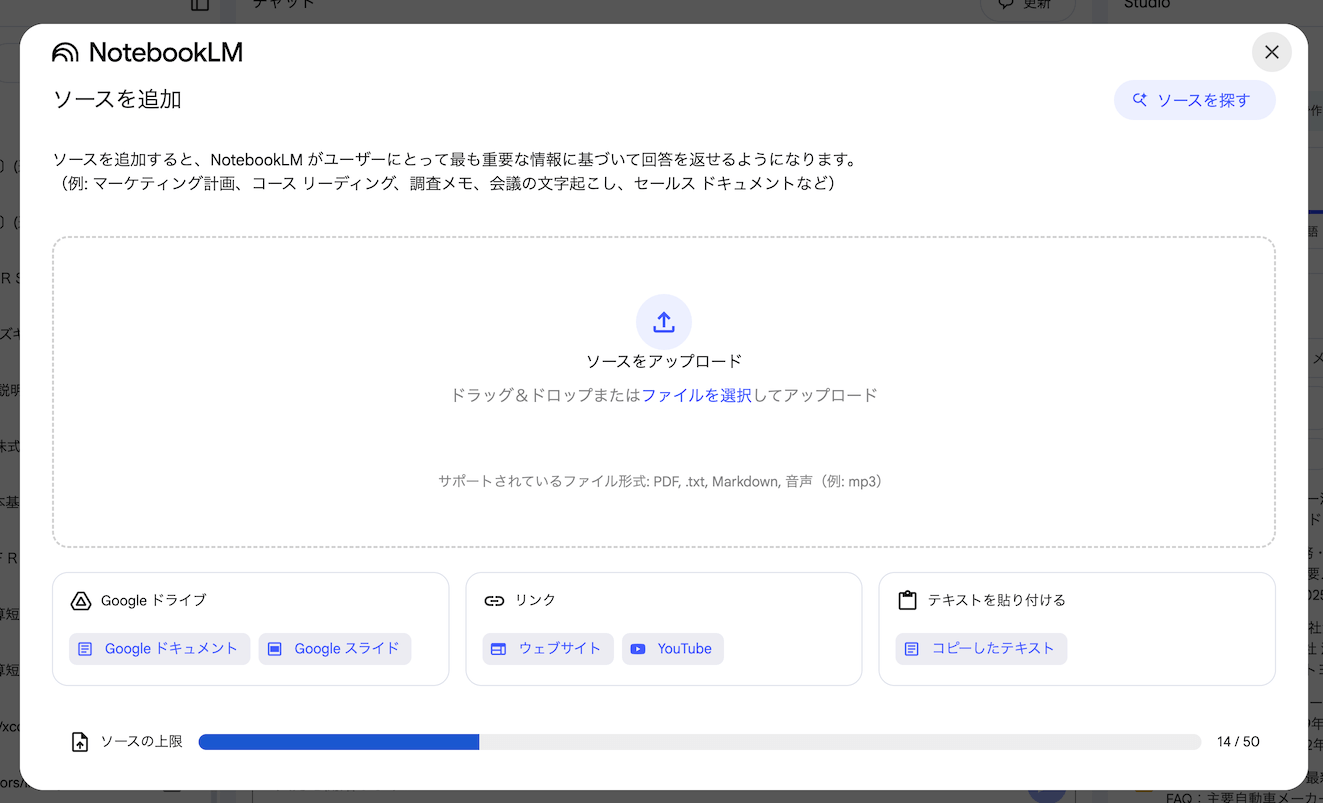Click the NotebookLM logo
The image size is (1323, 803).
click(x=147, y=52)
